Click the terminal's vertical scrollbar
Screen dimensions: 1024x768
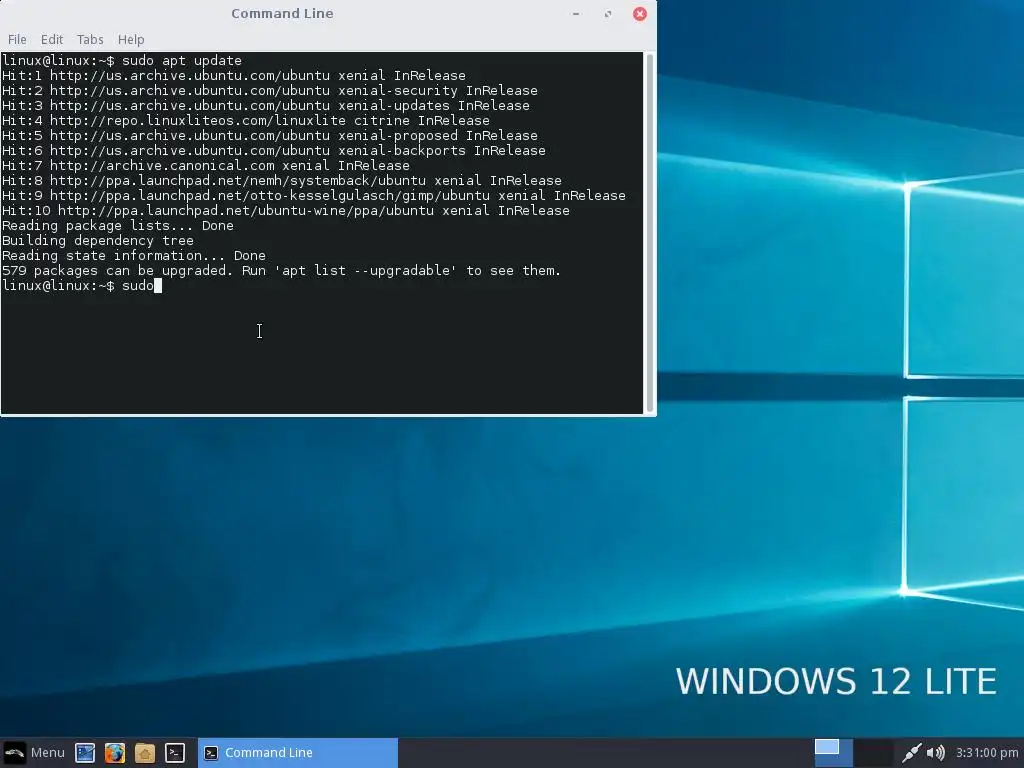(649, 232)
